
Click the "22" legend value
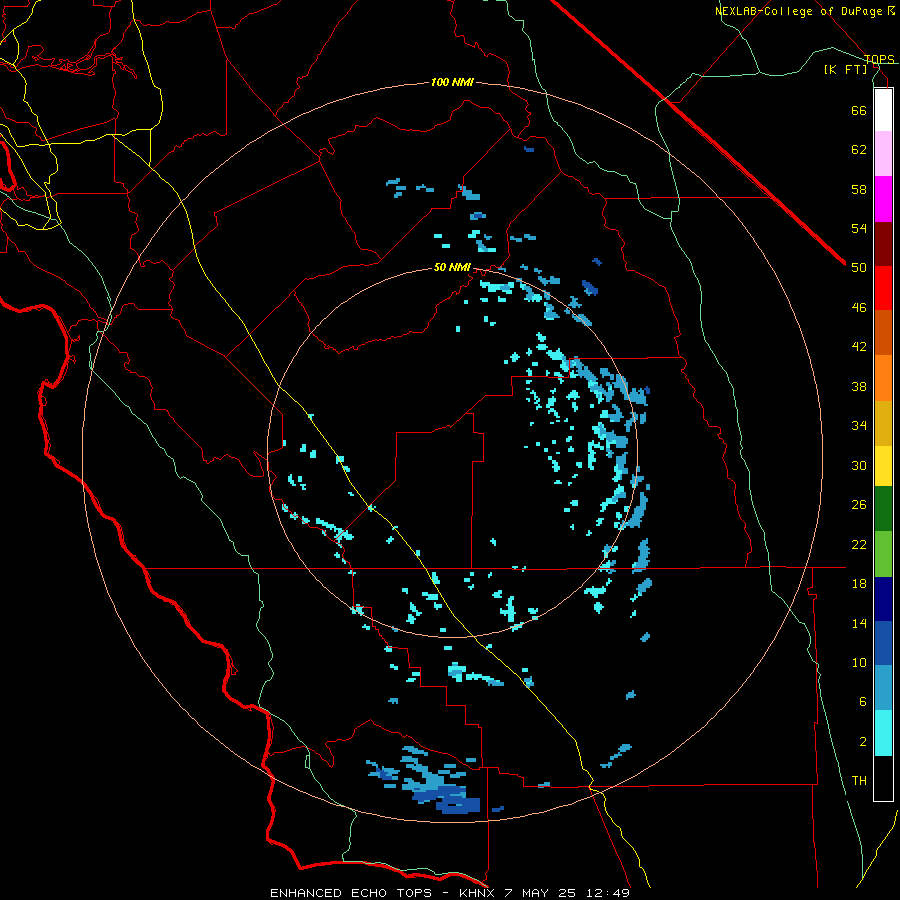click(x=859, y=544)
